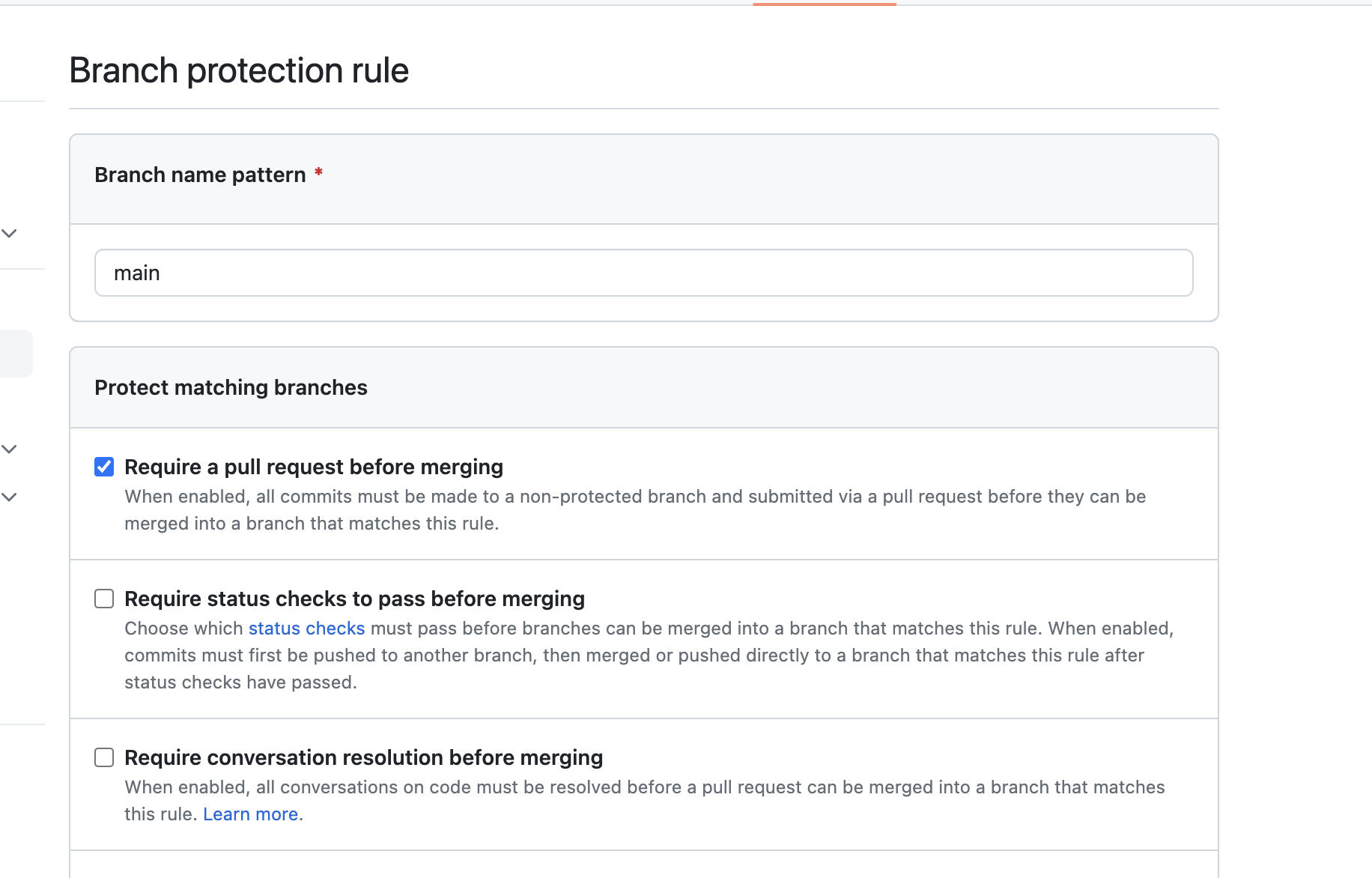Expand the lowest sidebar chevron arrow
Image resolution: width=1372 pixels, height=878 pixels.
(9, 497)
